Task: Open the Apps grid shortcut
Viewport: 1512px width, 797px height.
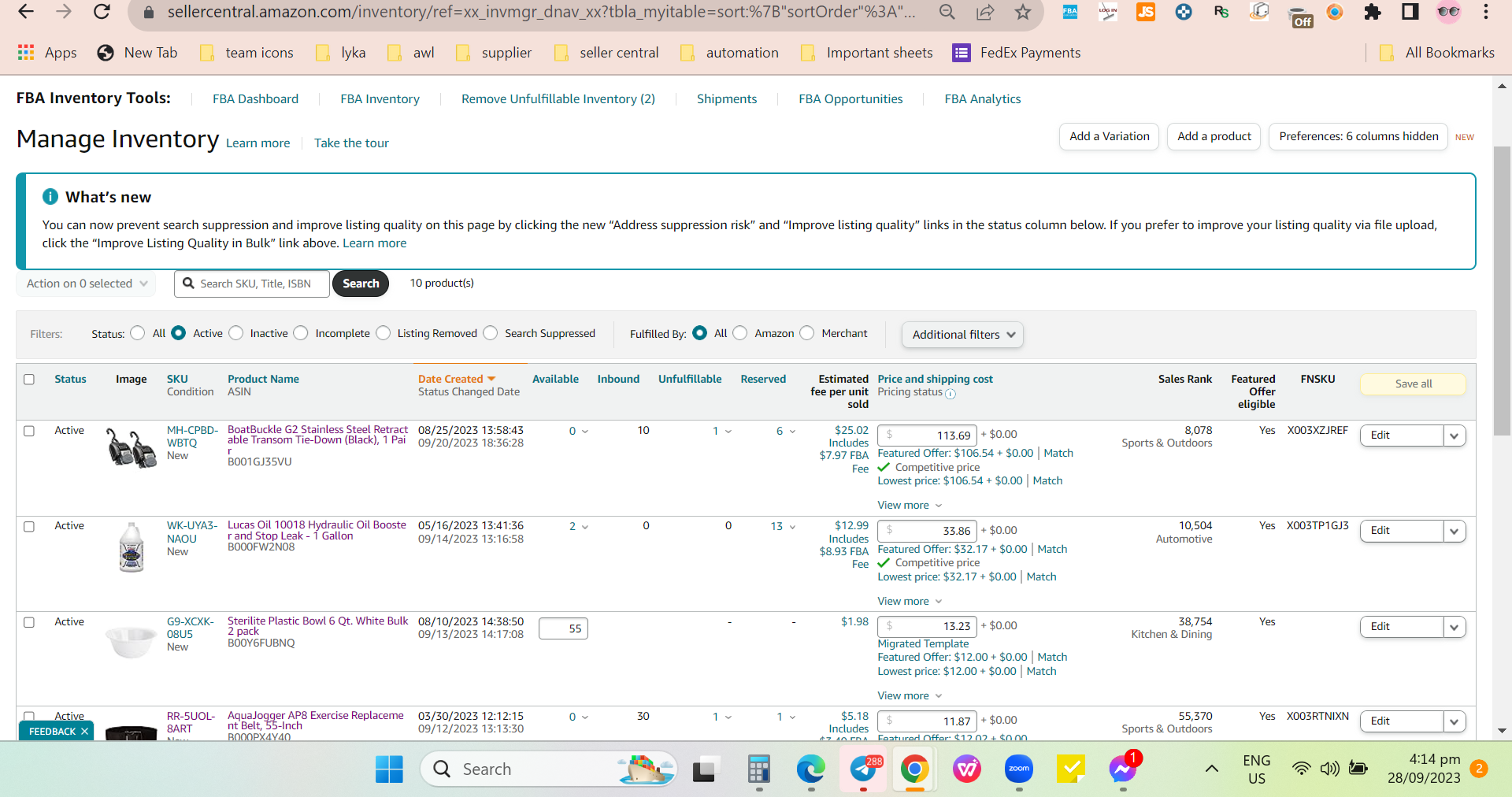Action: point(47,53)
